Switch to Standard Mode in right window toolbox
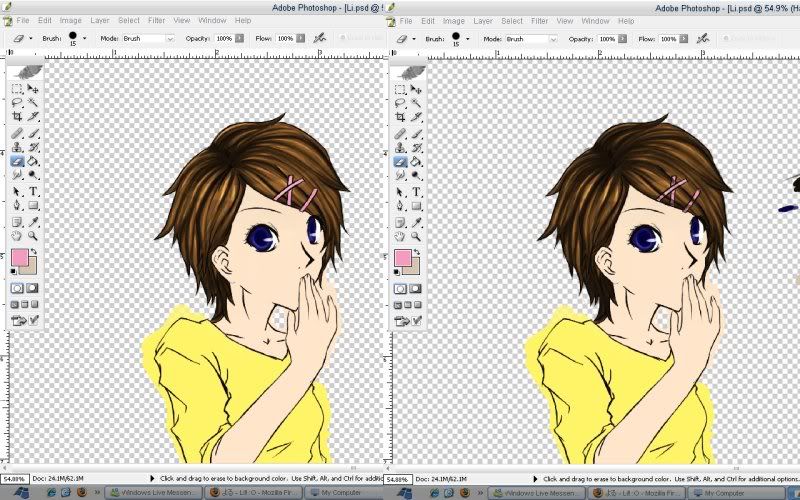Screen dimensions: 800x500 (x=400, y=289)
